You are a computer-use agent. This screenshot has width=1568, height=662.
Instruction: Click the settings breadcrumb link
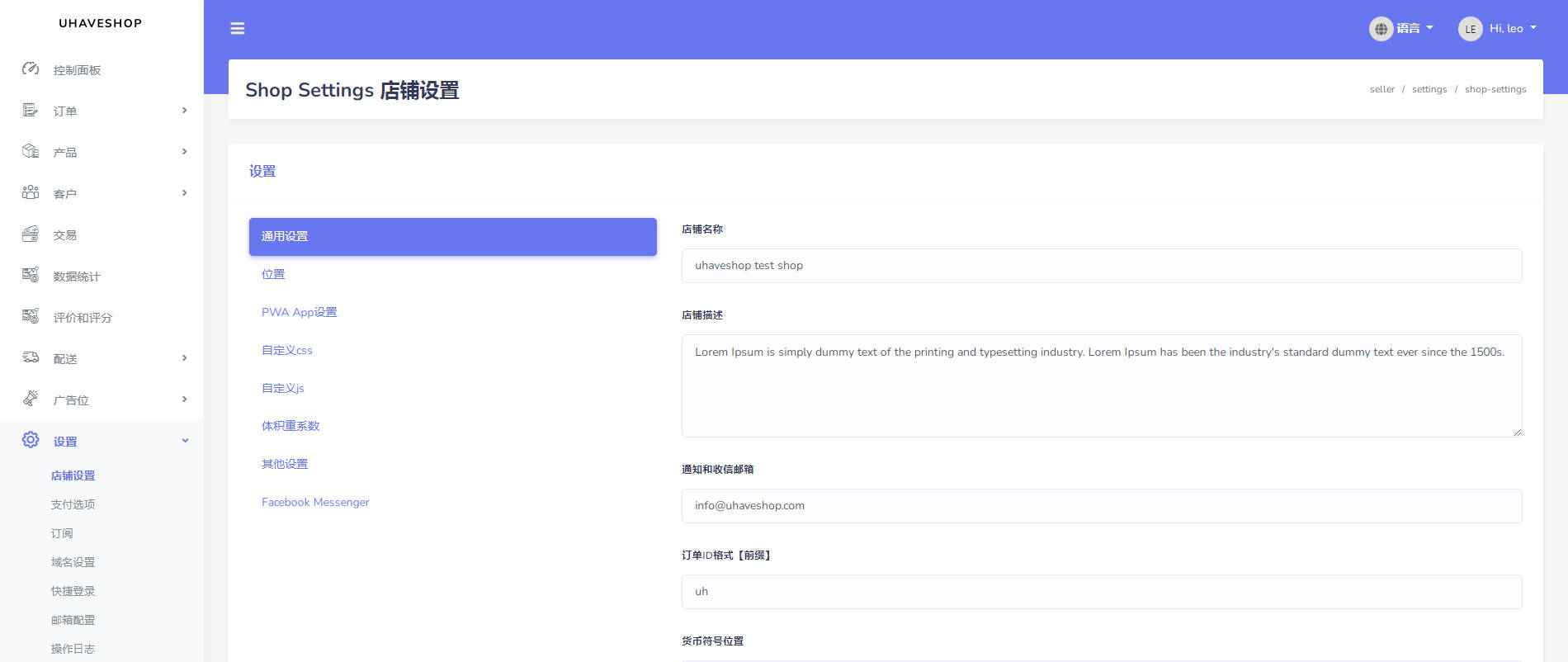[1429, 89]
